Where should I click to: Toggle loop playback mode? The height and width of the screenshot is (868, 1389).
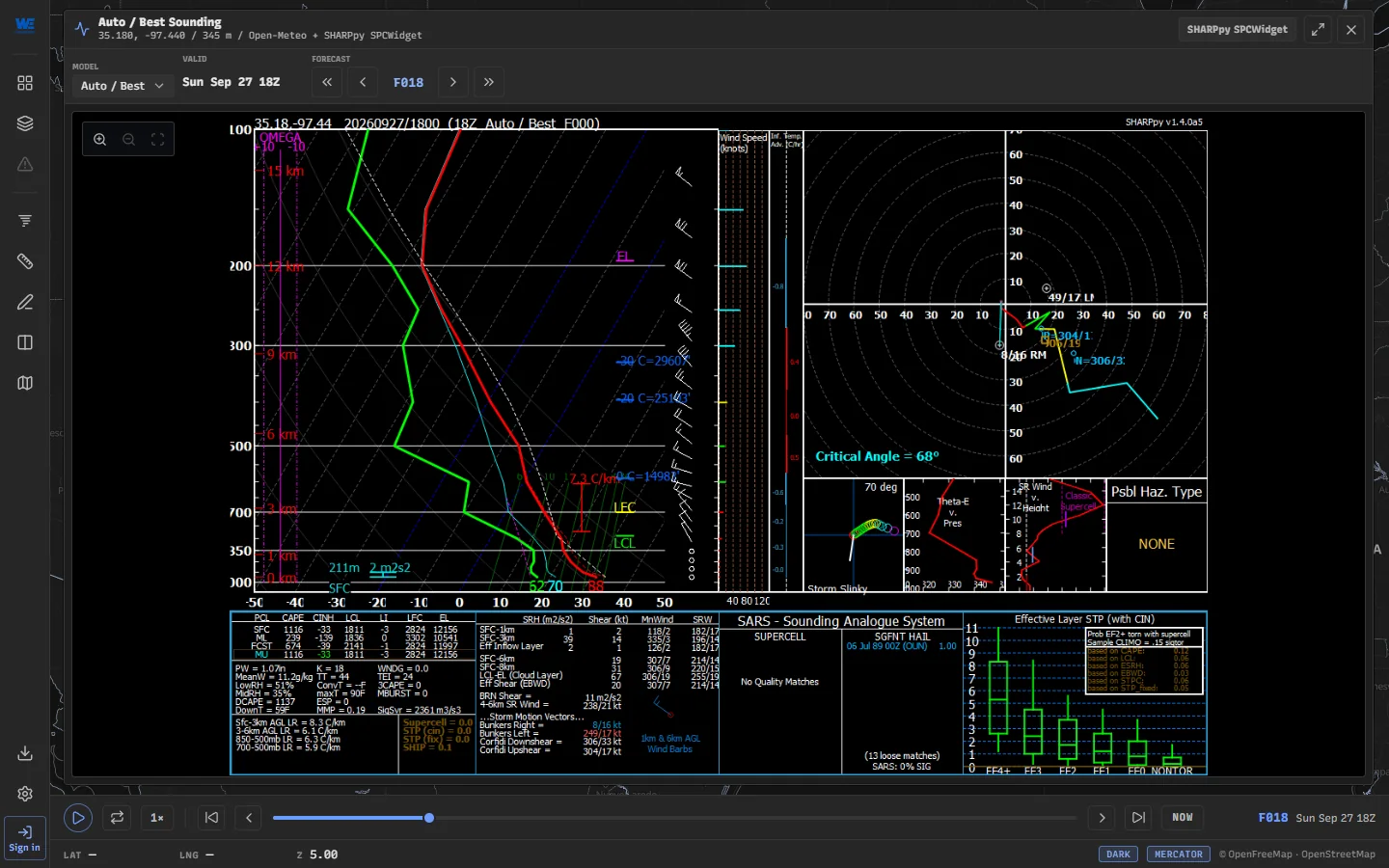point(117,818)
